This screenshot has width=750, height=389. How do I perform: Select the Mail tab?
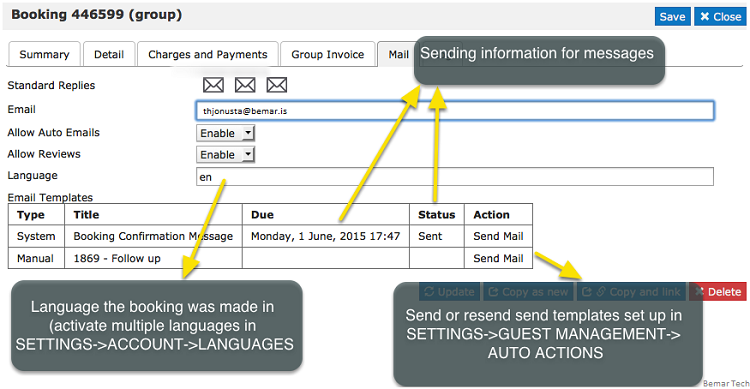[x=398, y=55]
